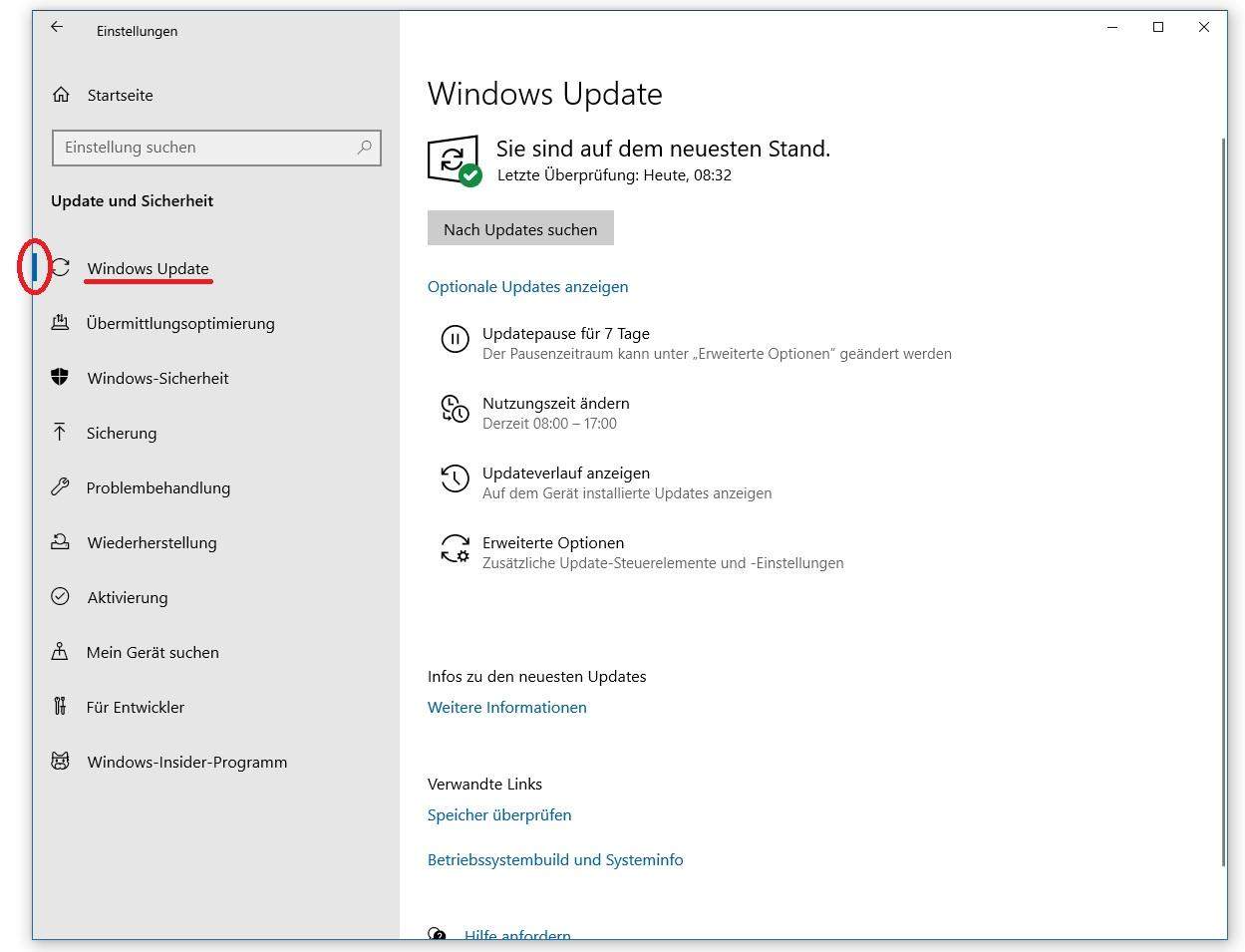The height and width of the screenshot is (952, 1245).
Task: Click Verwandte Links heading
Action: coord(484,784)
